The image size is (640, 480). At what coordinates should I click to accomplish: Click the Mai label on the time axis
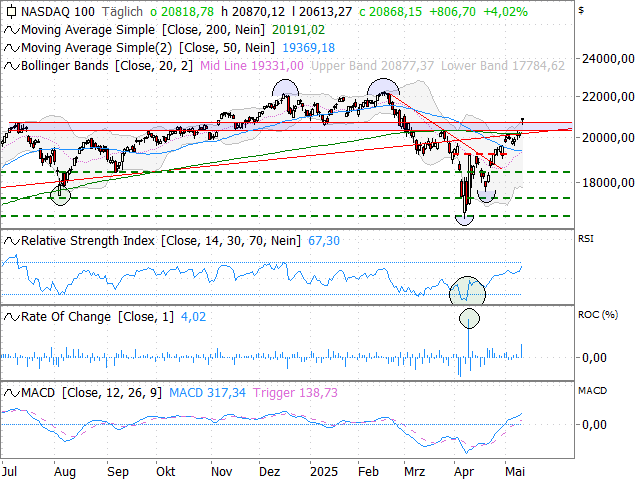[x=515, y=472]
